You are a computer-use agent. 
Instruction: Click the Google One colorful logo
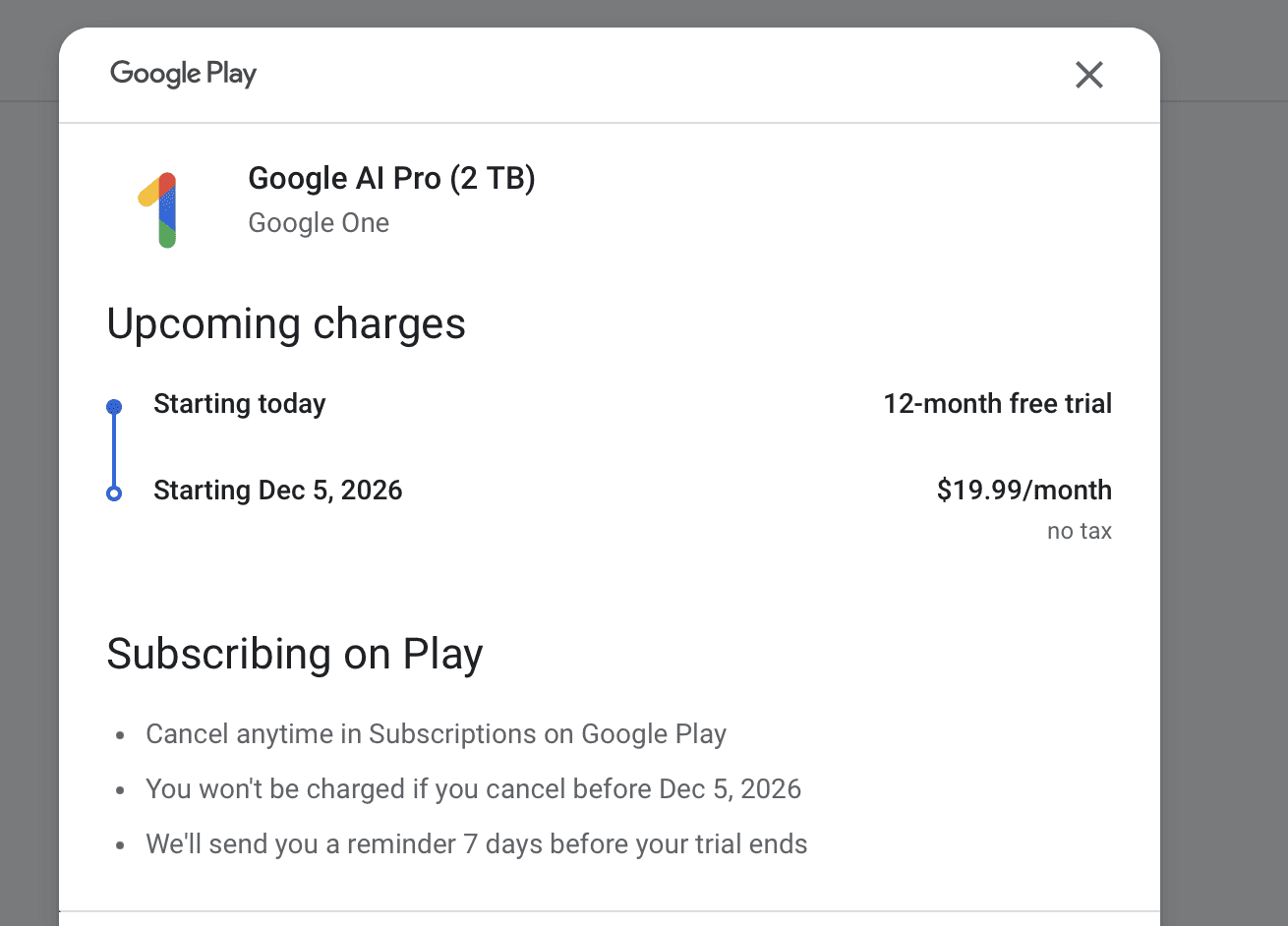pos(159,209)
